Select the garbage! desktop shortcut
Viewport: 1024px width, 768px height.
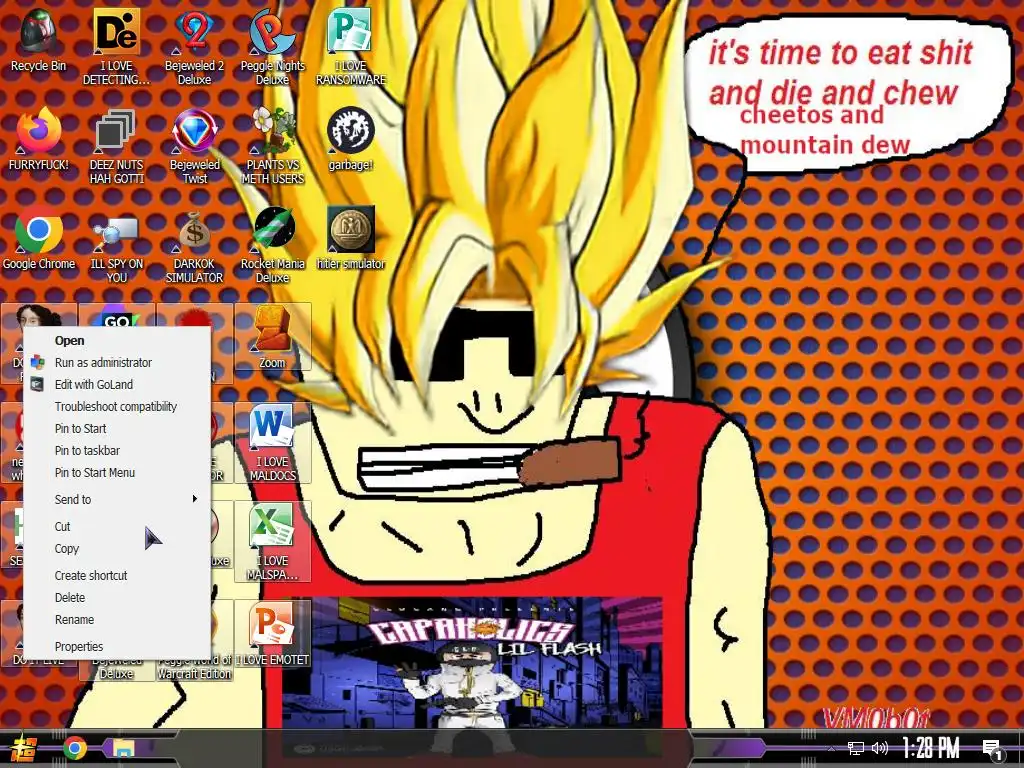pyautogui.click(x=351, y=139)
